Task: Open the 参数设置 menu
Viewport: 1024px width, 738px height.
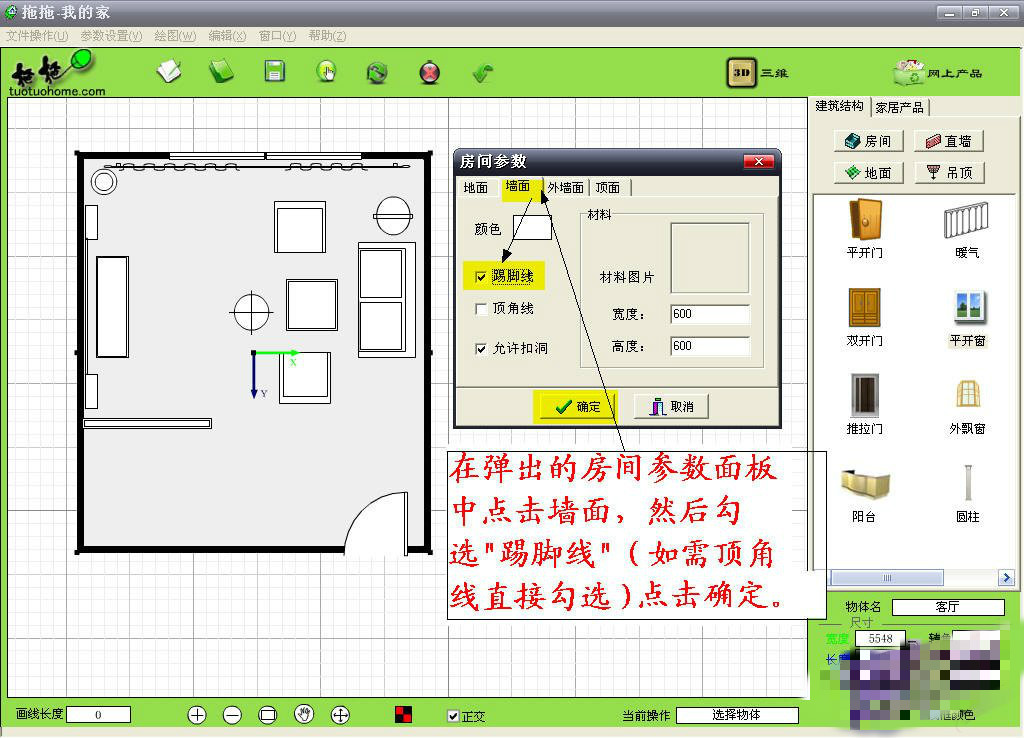Action: click(111, 36)
